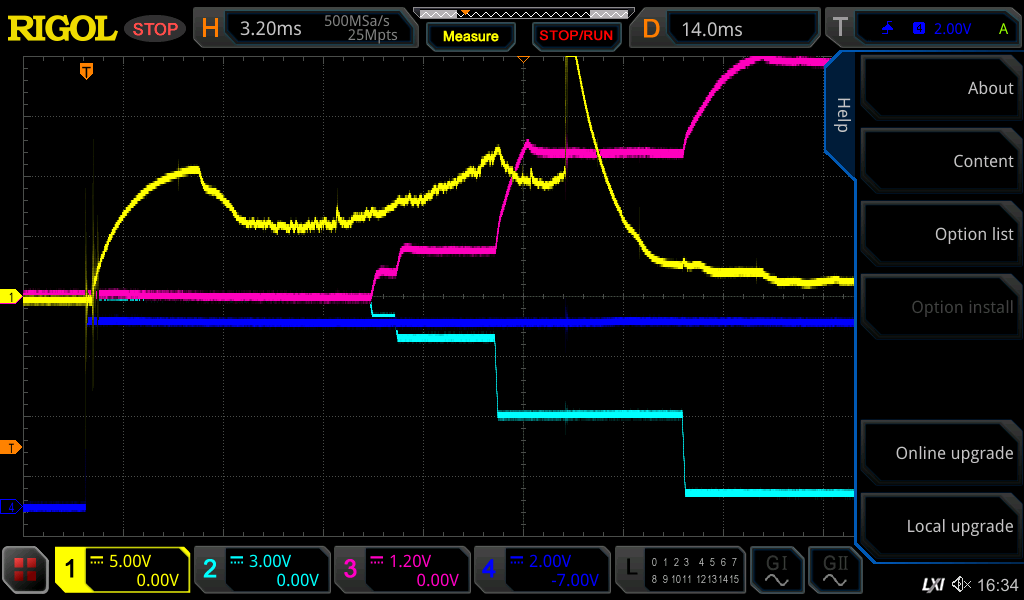
Task: Click the muted speaker sound icon
Action: (961, 584)
